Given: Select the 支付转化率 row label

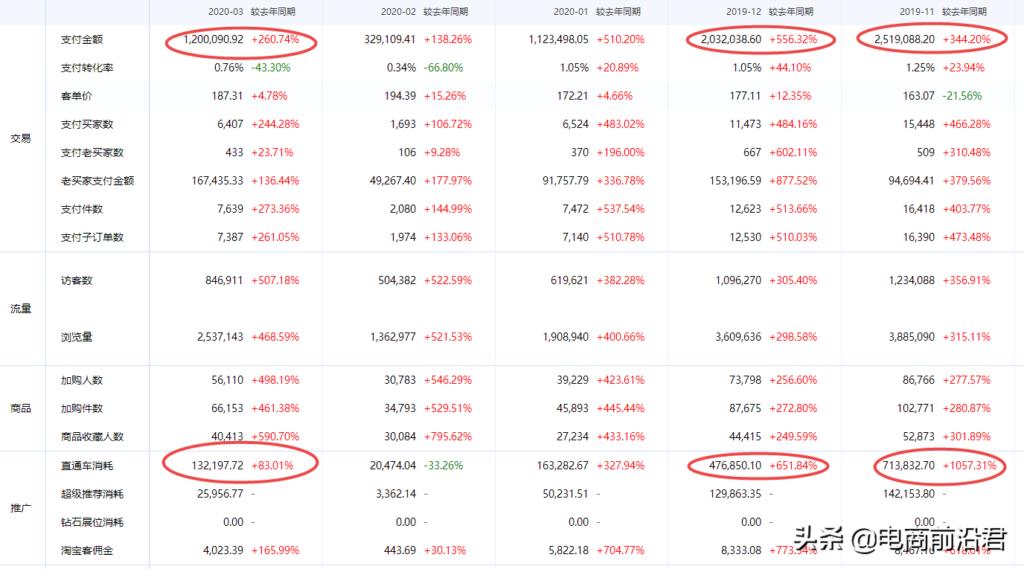Looking at the screenshot, I should pos(85,68).
